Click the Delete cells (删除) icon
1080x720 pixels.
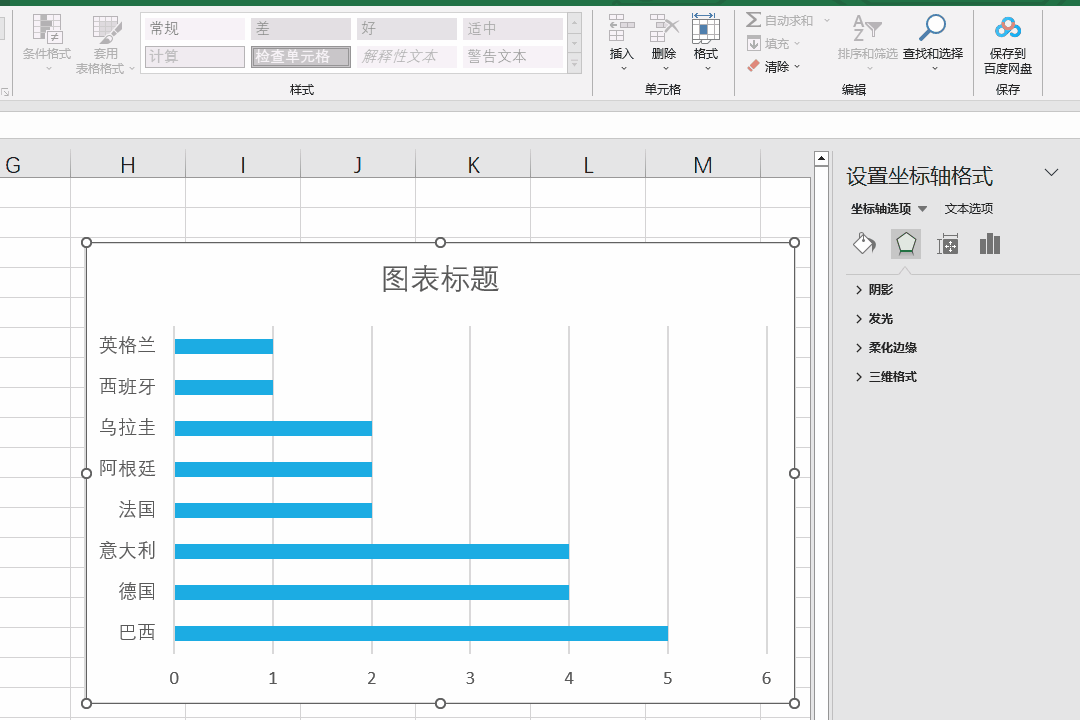[664, 29]
